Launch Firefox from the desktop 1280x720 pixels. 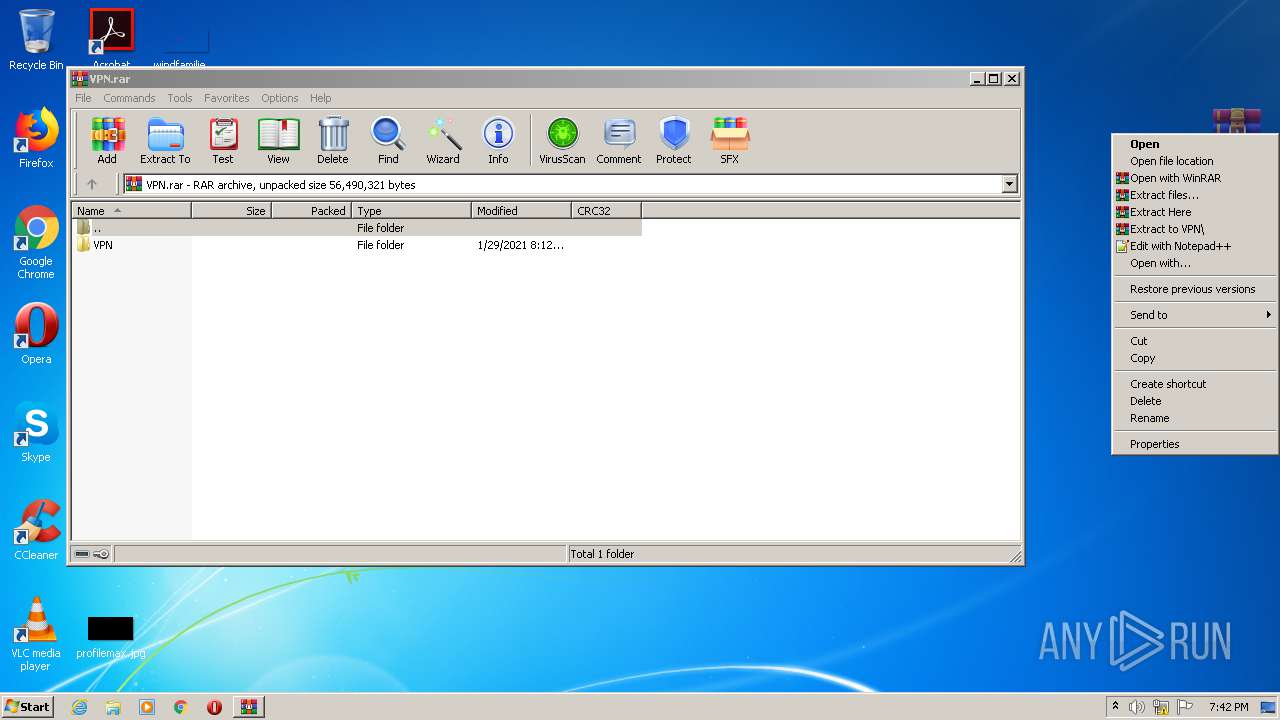[36, 139]
